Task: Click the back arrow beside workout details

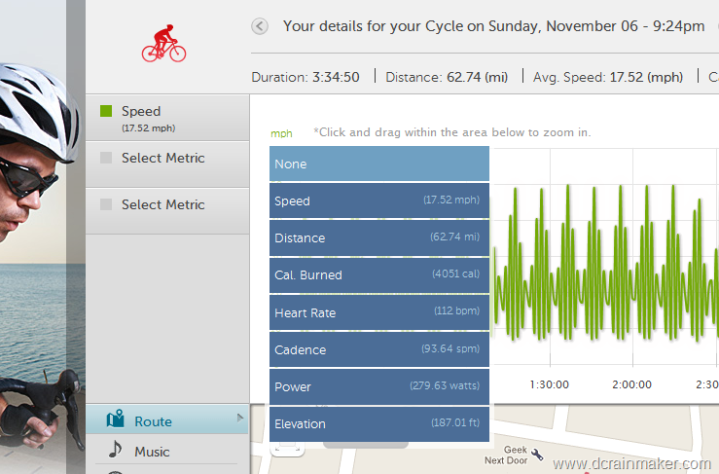Action: pos(260,26)
